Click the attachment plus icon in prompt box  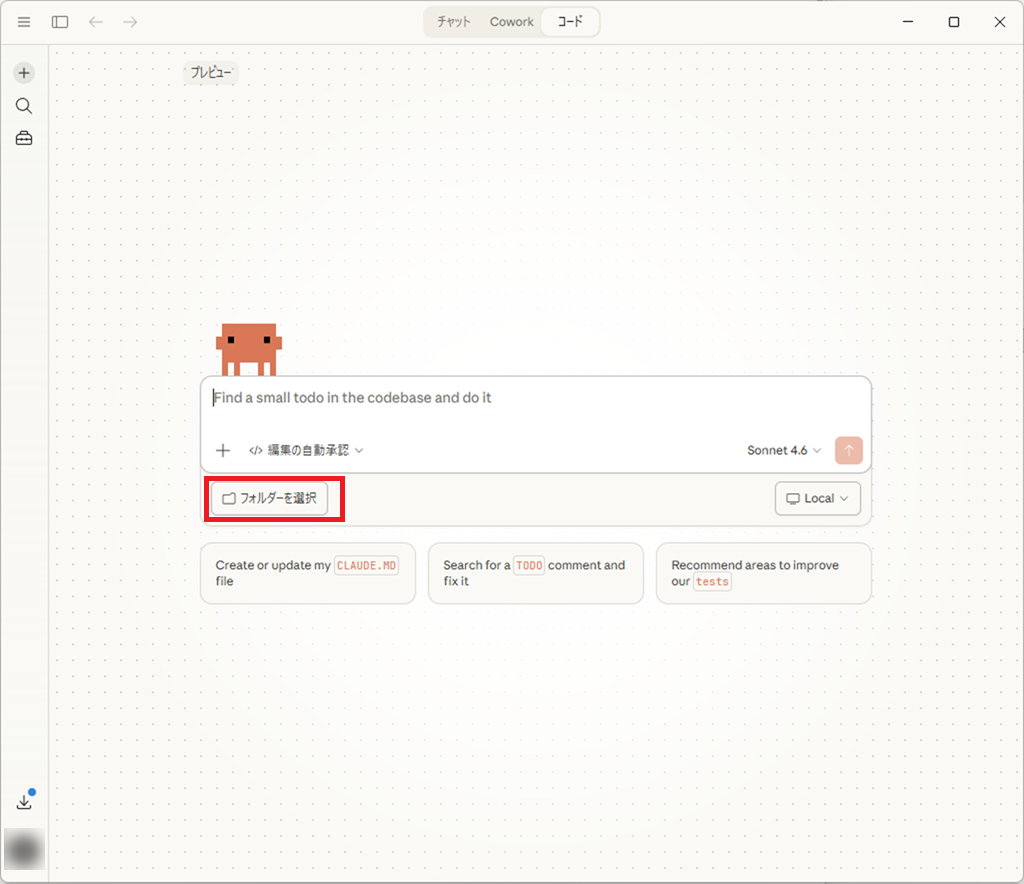pyautogui.click(x=223, y=450)
